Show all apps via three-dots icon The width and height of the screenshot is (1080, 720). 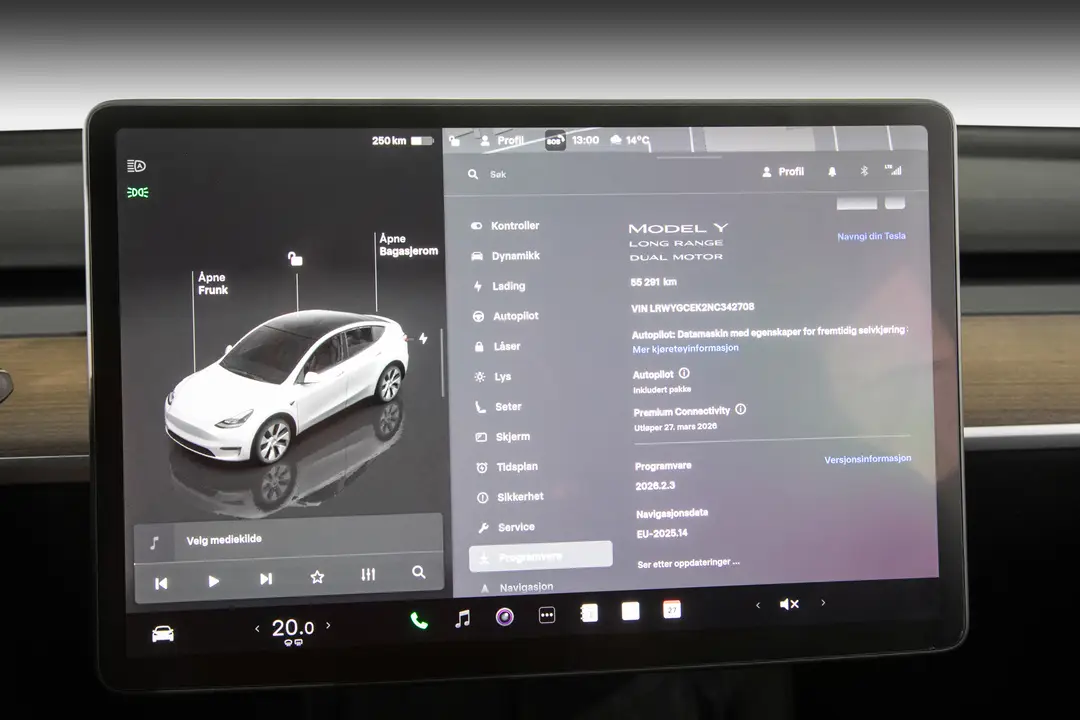coord(547,615)
